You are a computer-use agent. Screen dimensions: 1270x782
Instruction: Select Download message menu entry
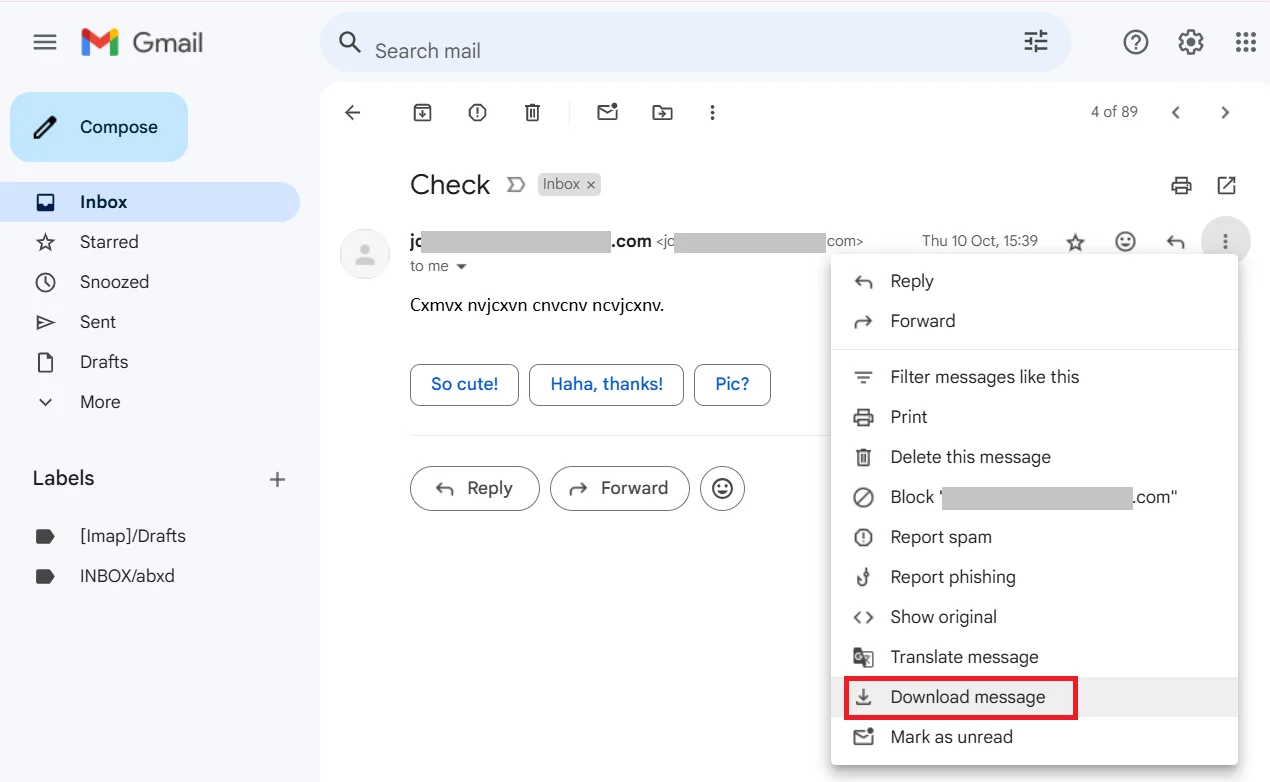coord(1034,697)
